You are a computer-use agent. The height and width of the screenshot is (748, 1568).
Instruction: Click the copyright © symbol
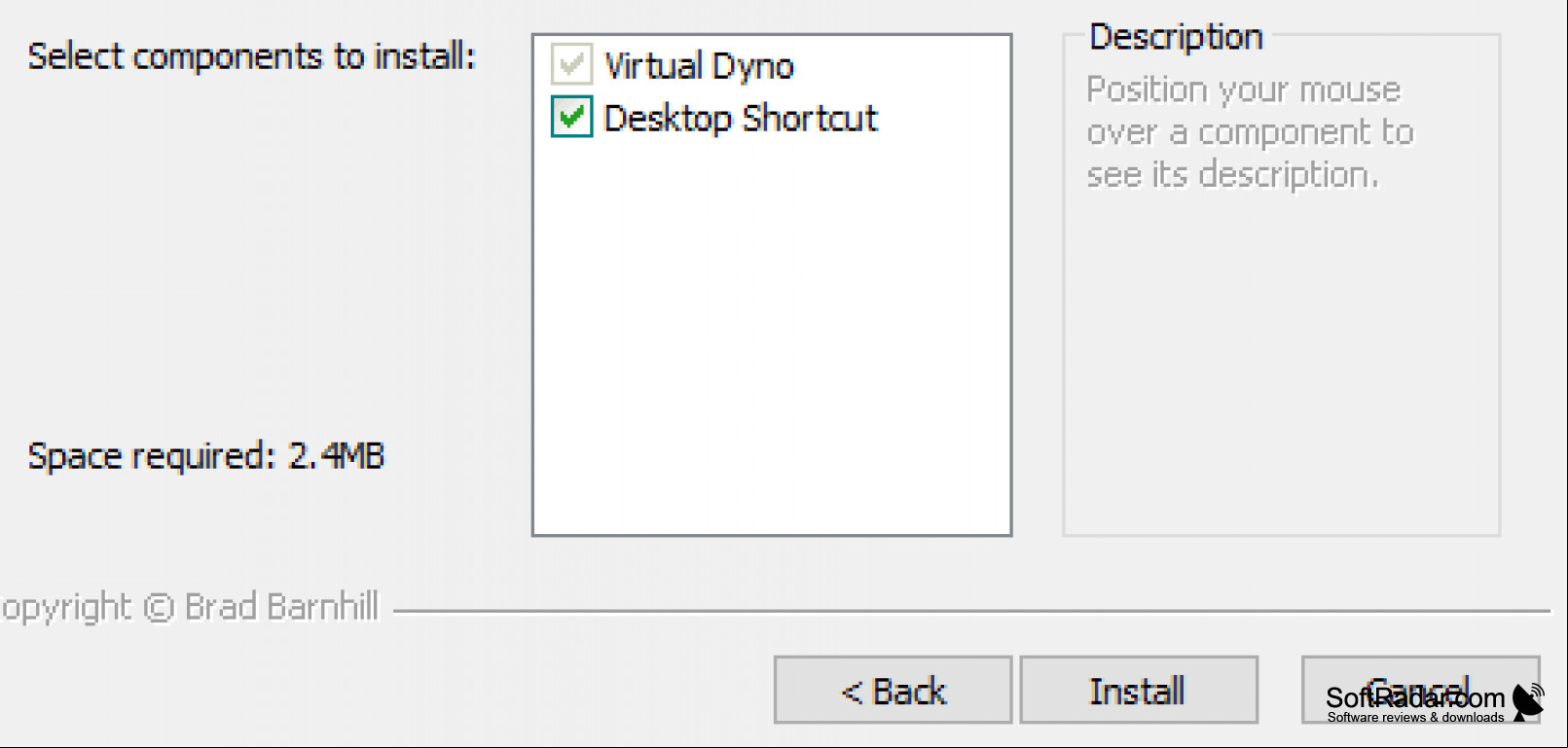point(159,608)
